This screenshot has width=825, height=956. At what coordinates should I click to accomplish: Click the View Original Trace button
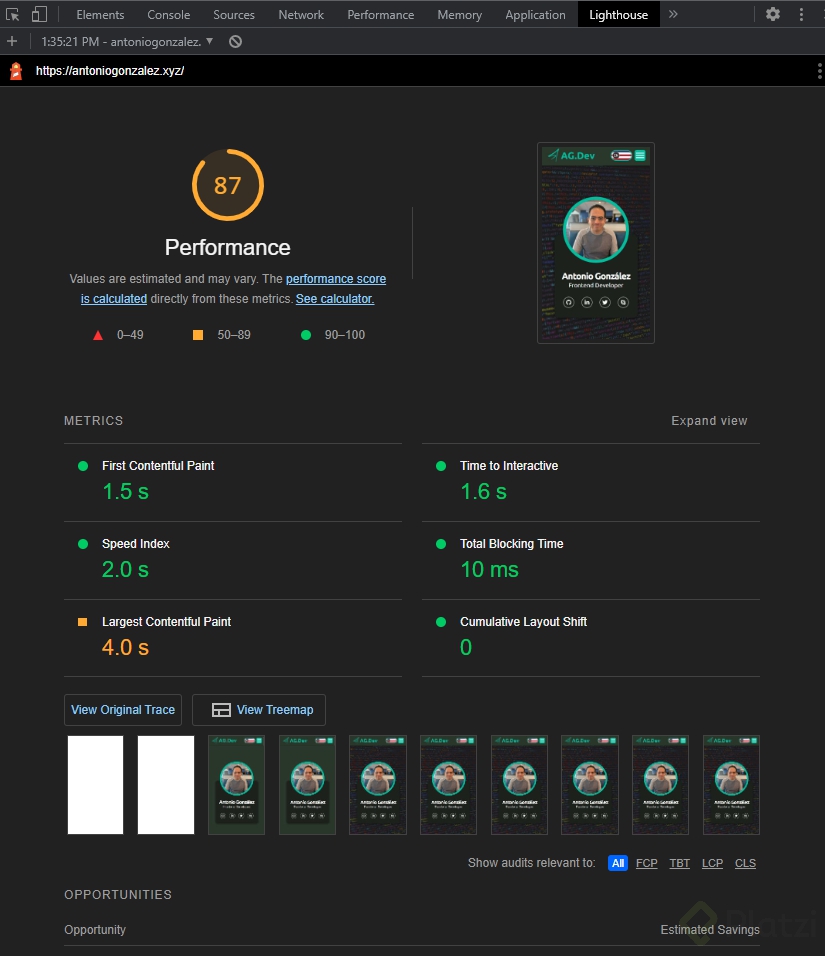(x=122, y=710)
